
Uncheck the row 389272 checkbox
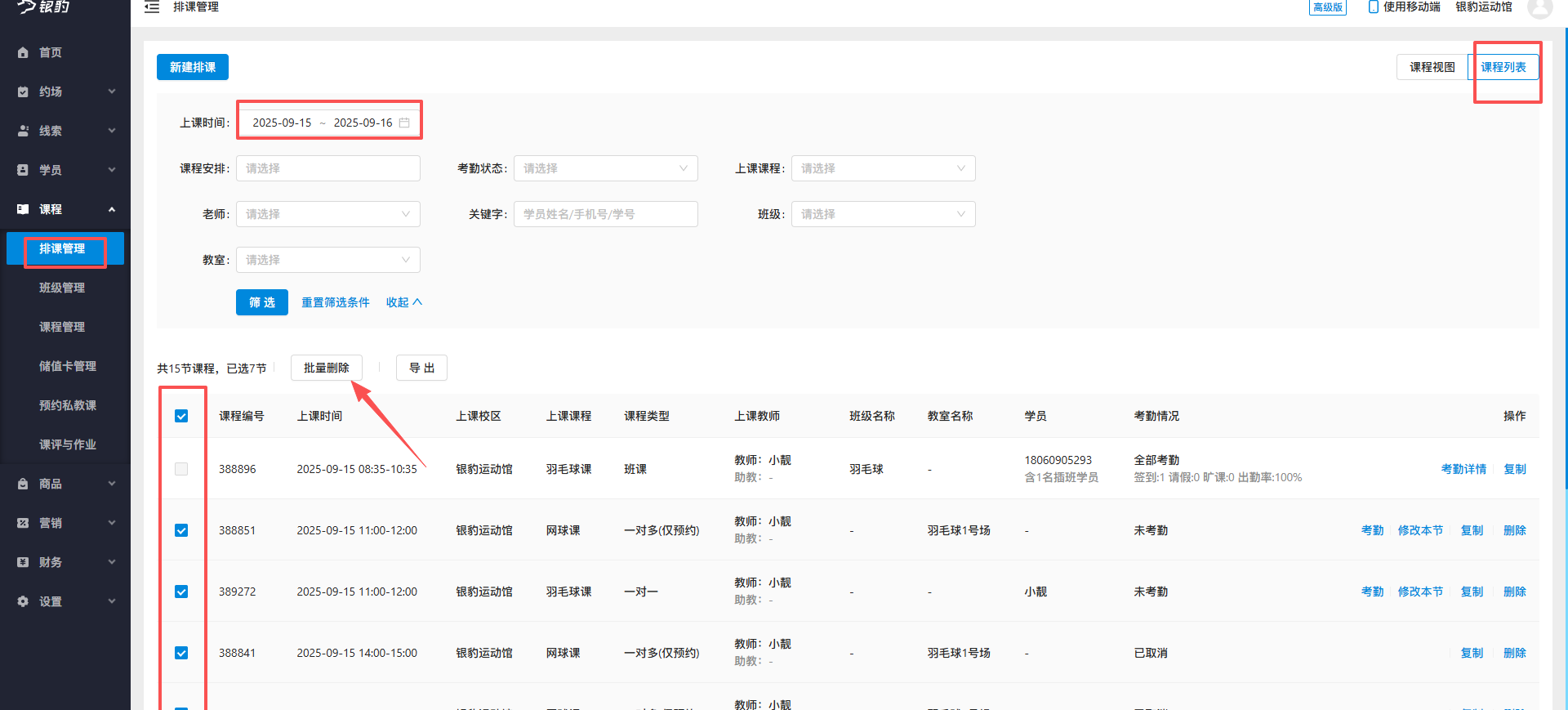181,592
